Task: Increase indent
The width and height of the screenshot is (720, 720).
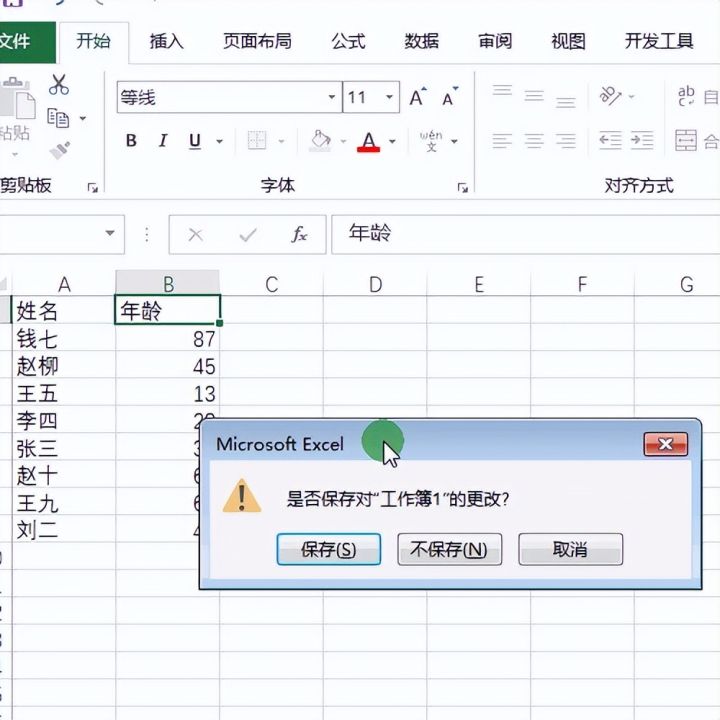Action: point(642,141)
